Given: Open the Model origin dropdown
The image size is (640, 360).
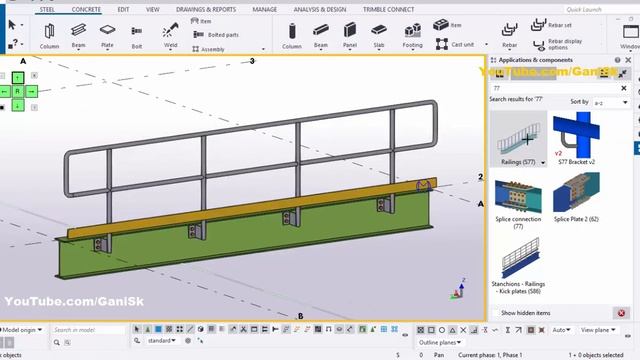Looking at the screenshot, I should coord(22,329).
